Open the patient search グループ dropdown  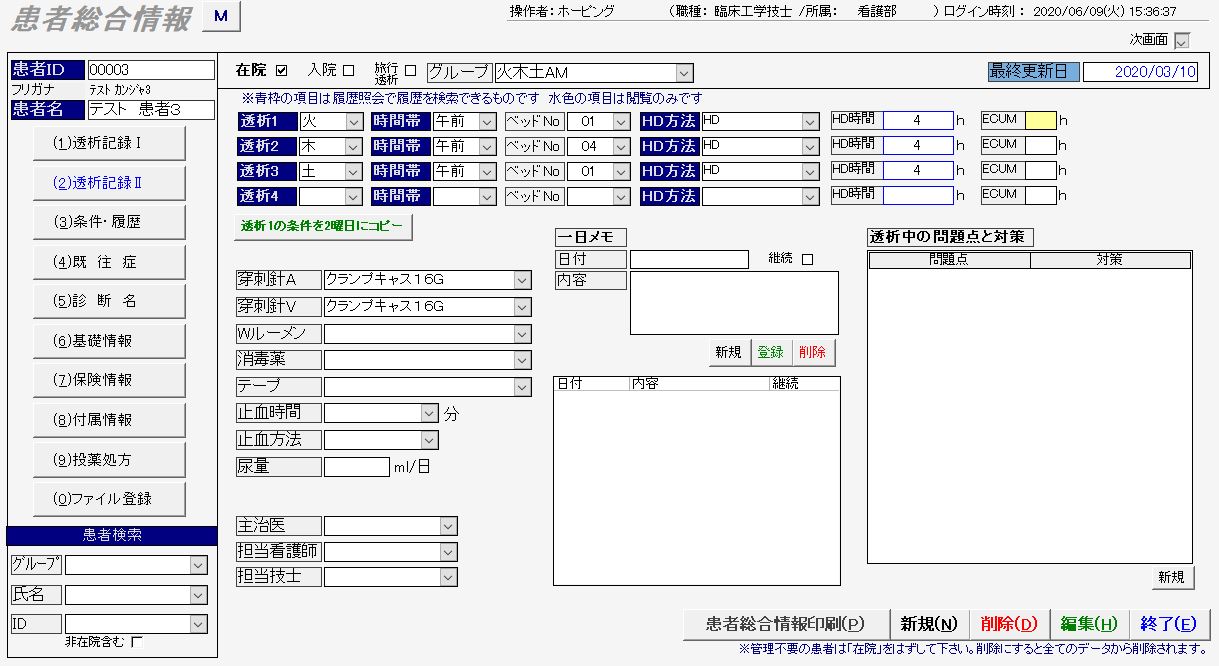point(197,565)
